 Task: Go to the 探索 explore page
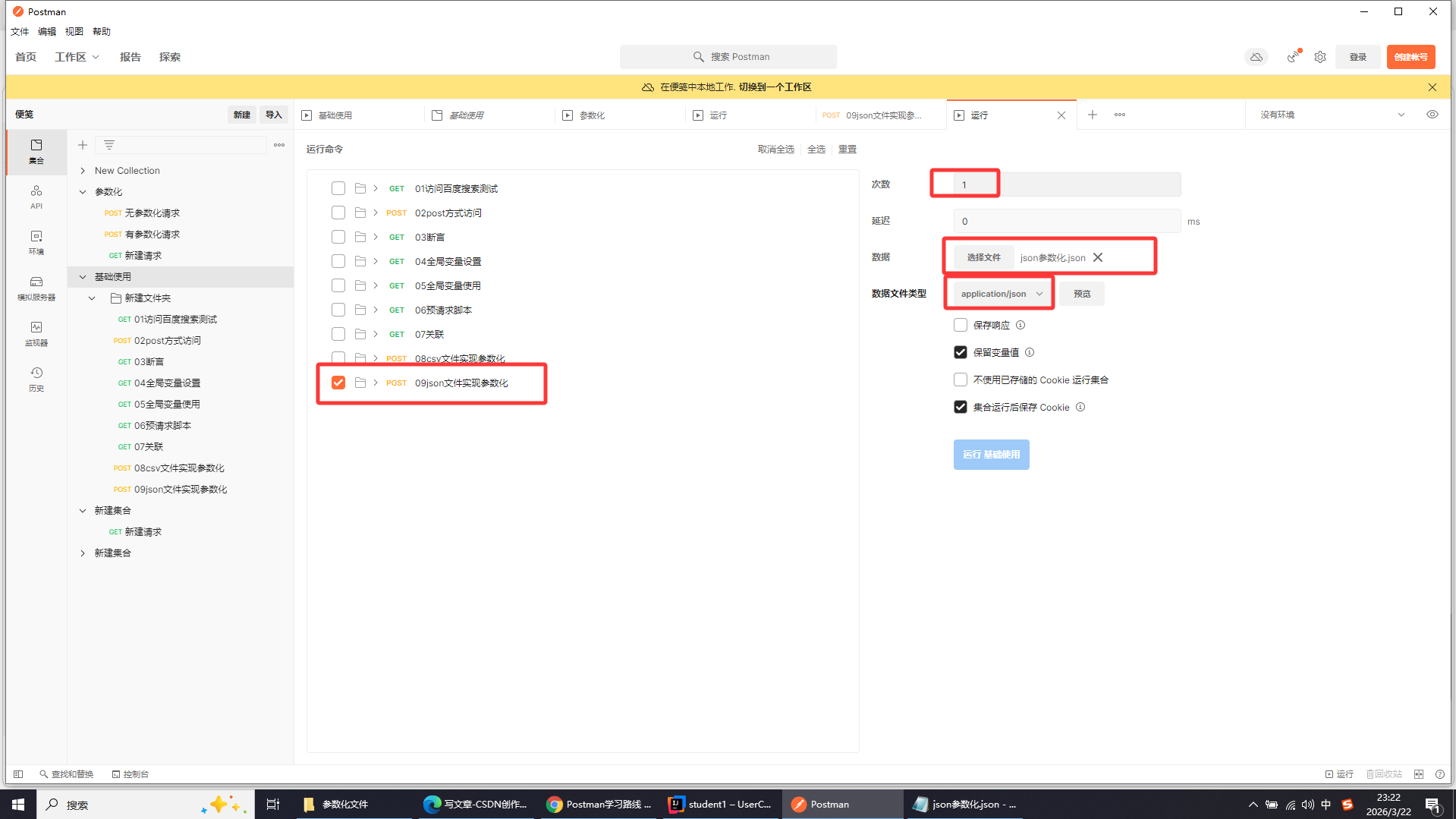pyautogui.click(x=170, y=57)
